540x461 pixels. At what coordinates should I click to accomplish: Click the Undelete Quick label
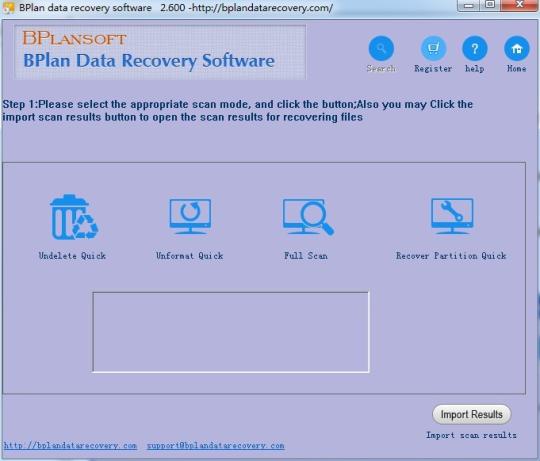[72, 255]
